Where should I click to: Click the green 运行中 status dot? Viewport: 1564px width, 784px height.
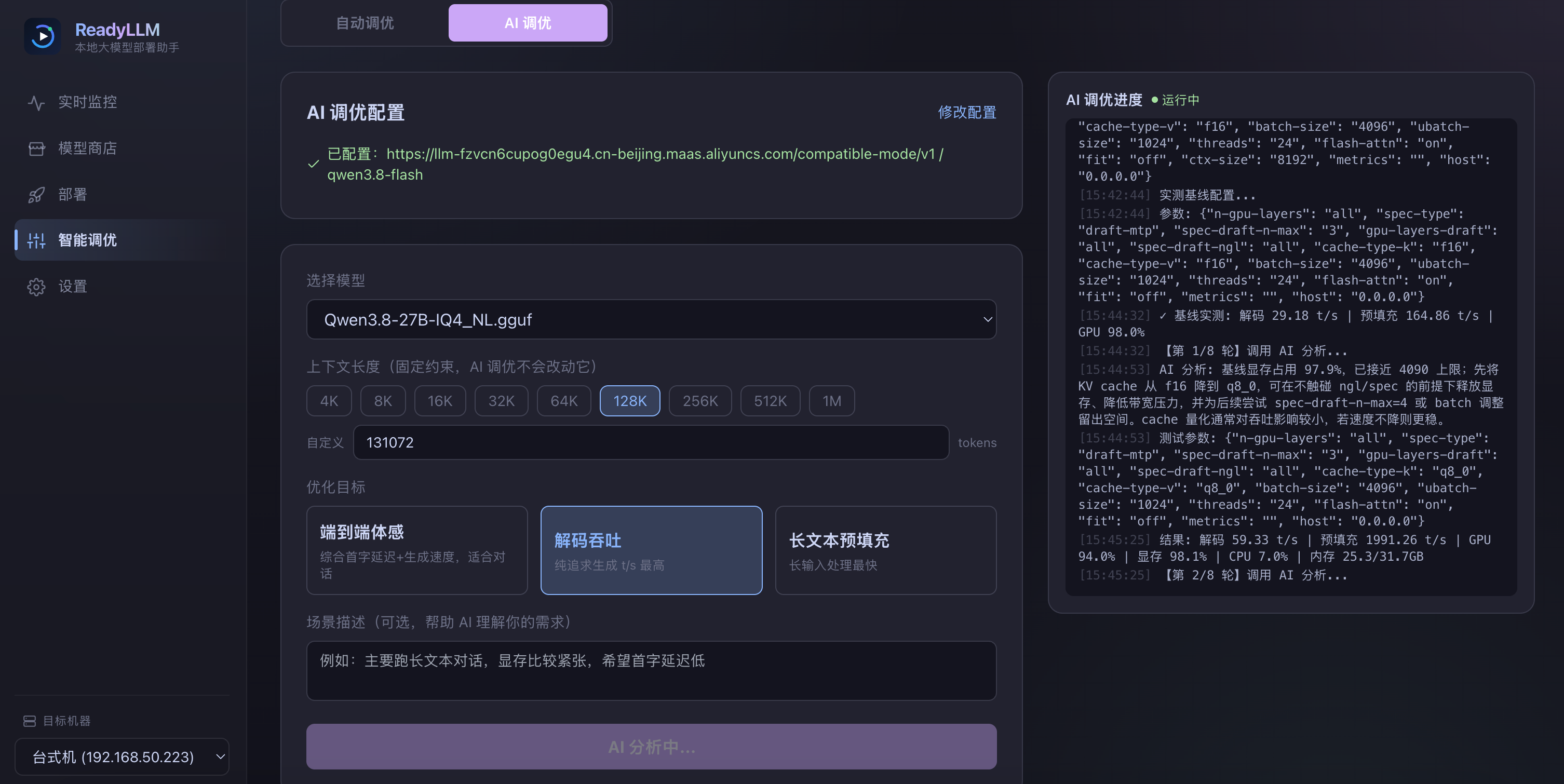point(1155,100)
